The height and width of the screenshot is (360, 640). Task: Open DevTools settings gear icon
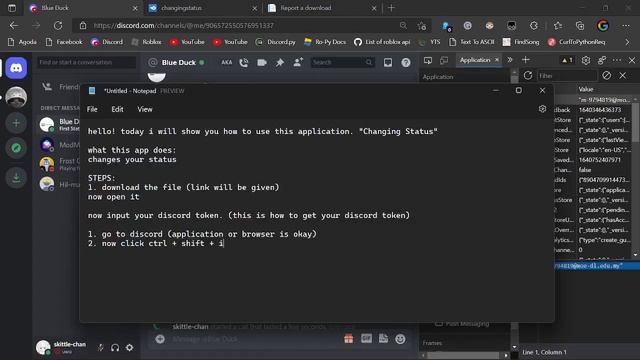click(586, 60)
